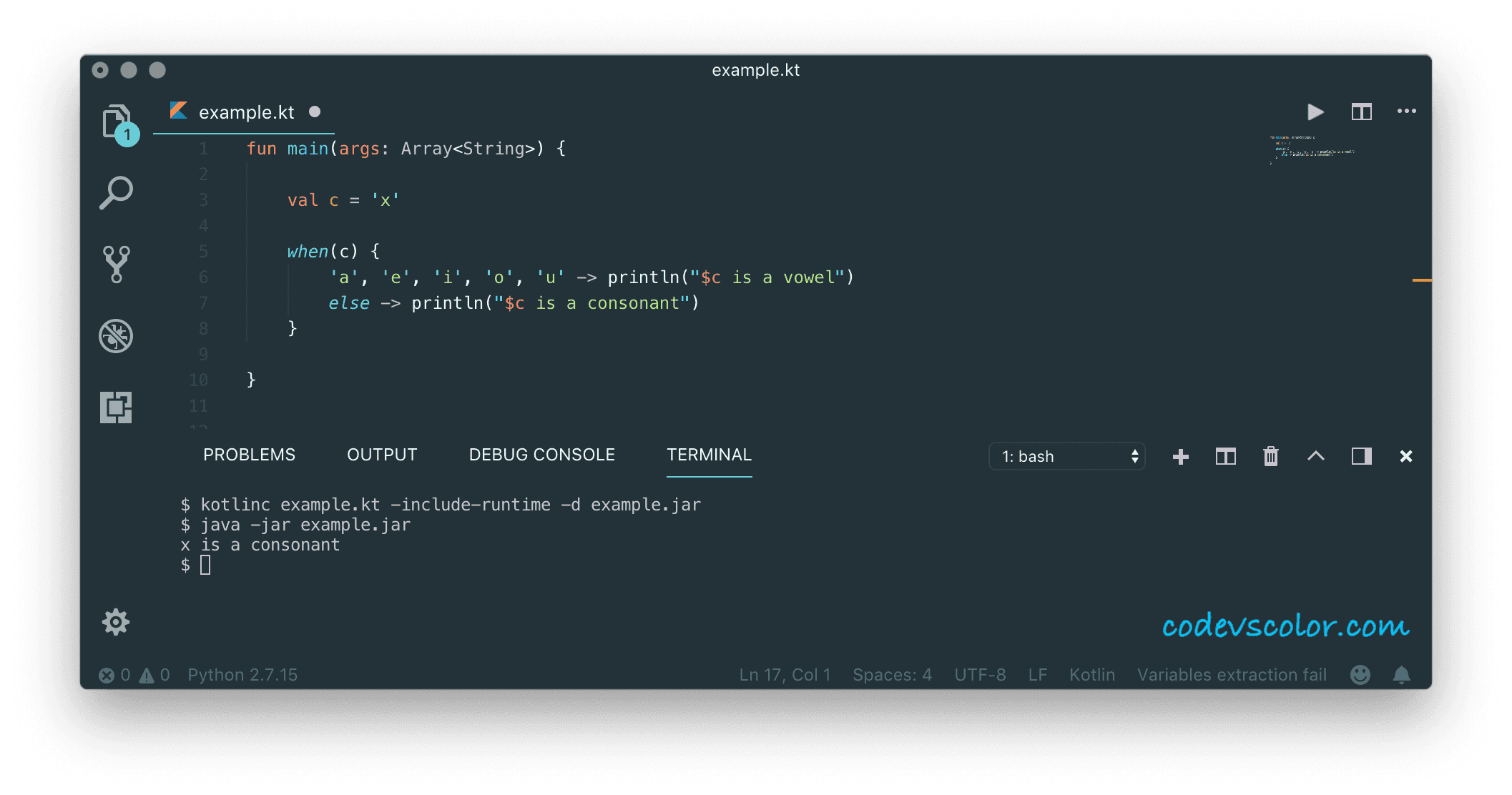Change indentation via 'Spaces: 4'
This screenshot has height=795, width=1512.
click(892, 675)
